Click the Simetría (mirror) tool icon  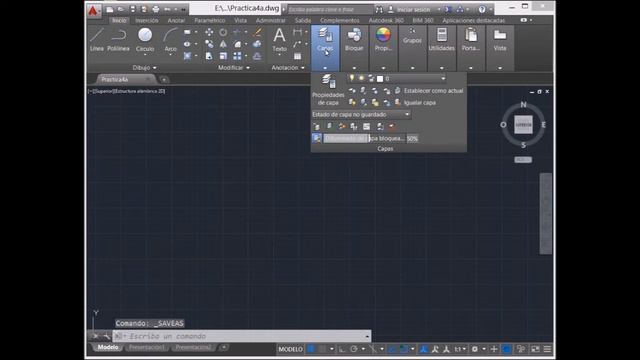point(223,44)
